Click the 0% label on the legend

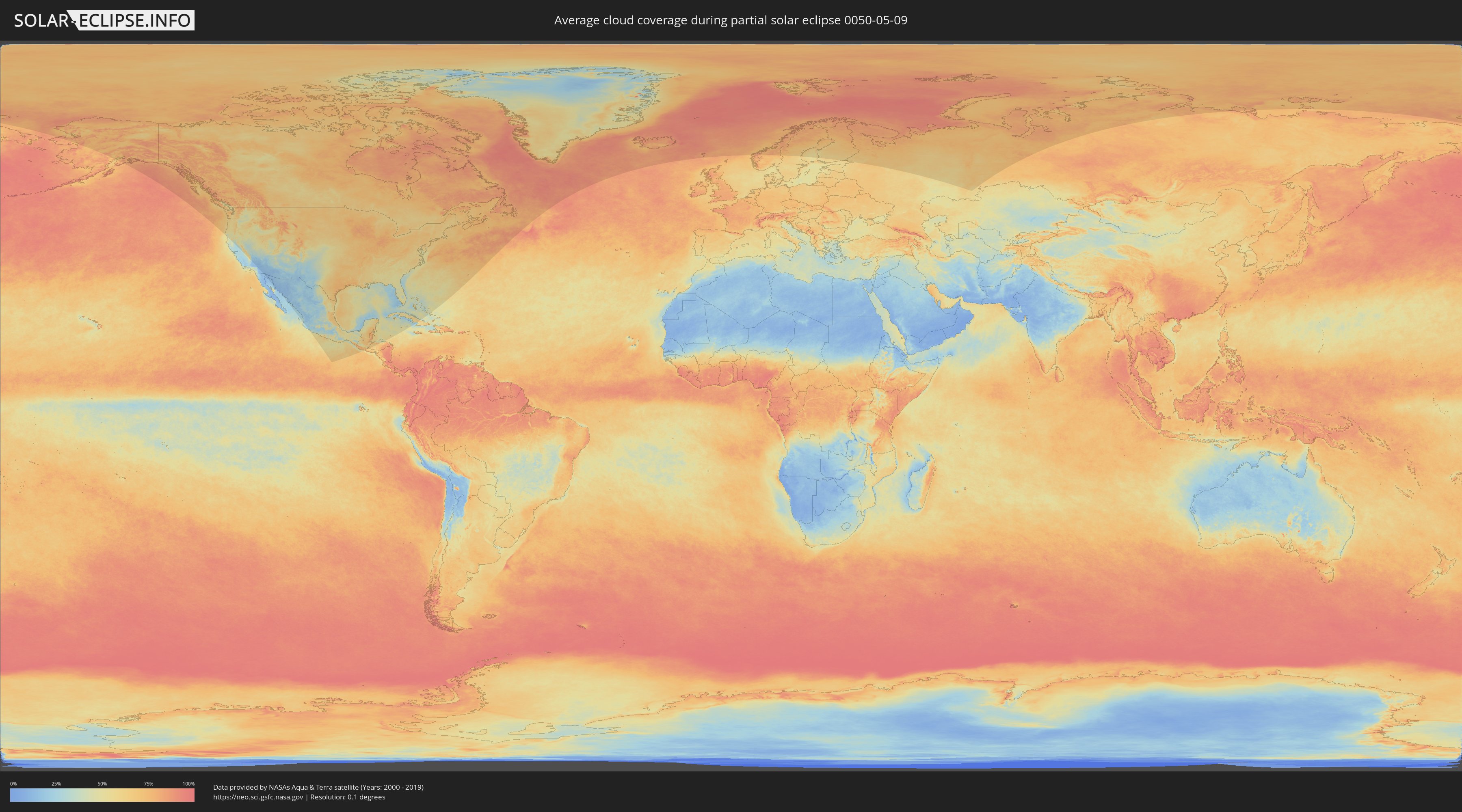[x=13, y=784]
